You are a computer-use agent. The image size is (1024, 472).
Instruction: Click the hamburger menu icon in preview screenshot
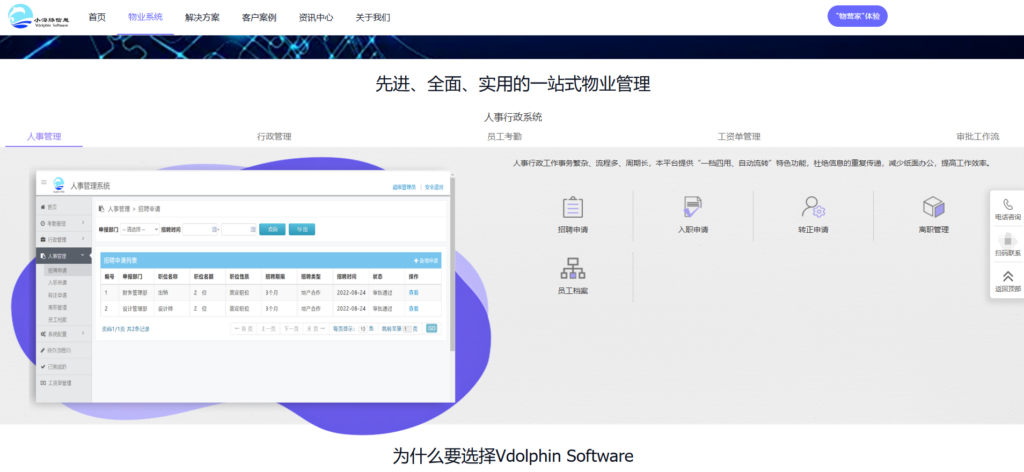click(44, 182)
